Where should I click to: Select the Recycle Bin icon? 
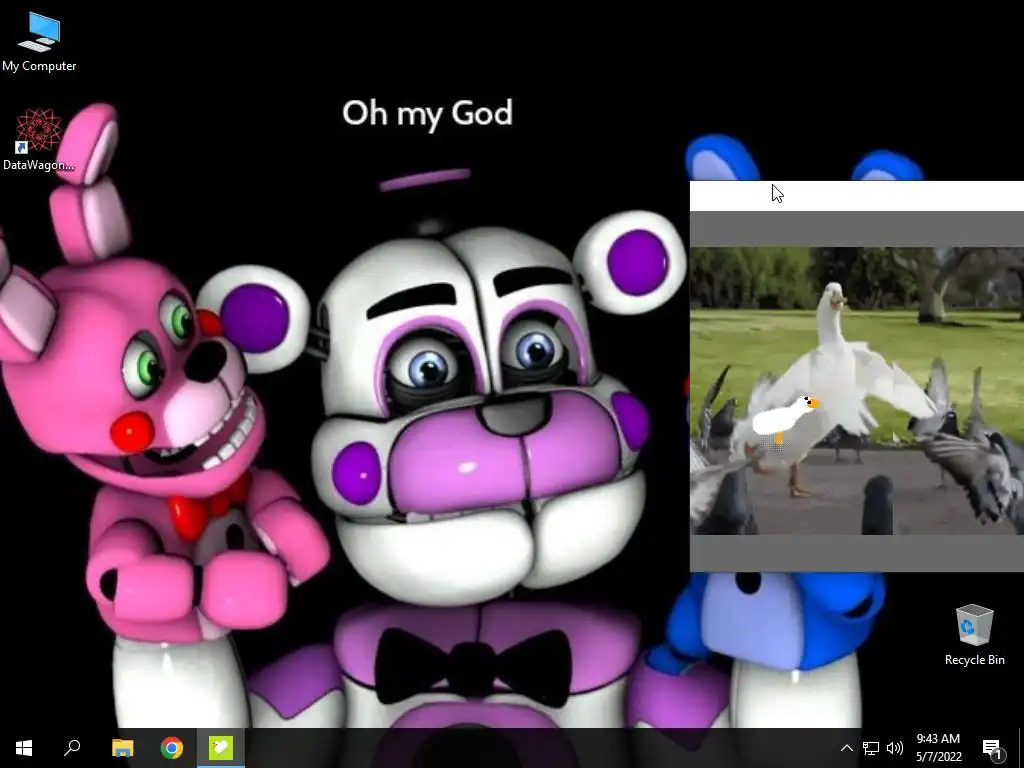point(974,635)
